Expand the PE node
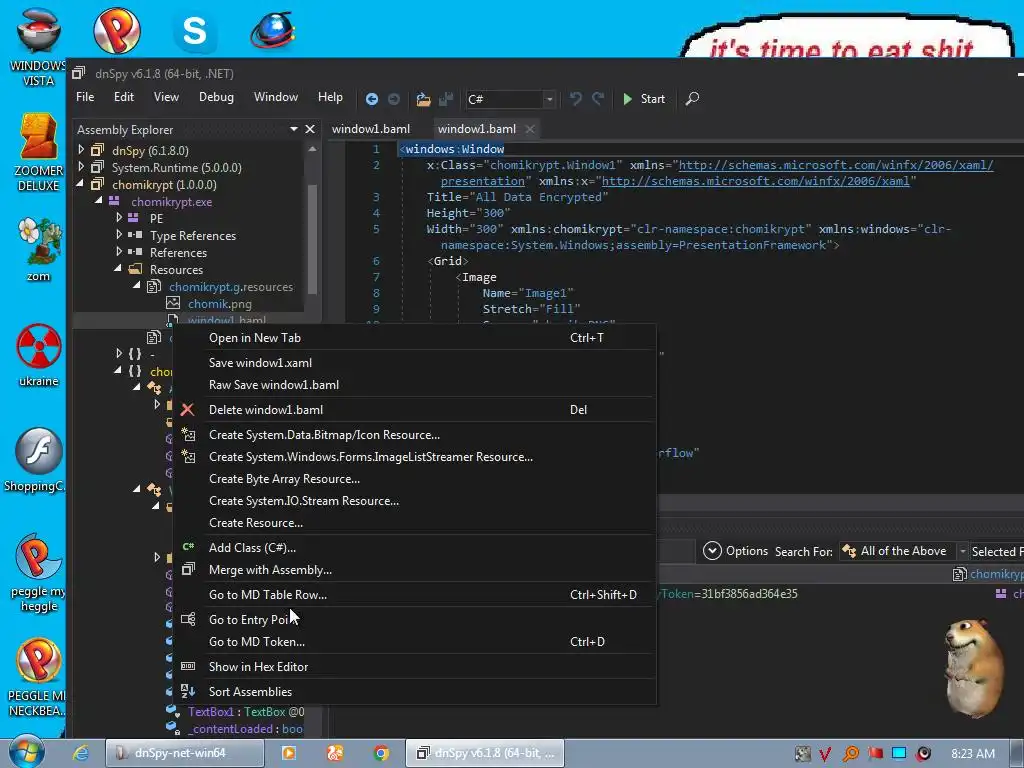 pos(119,217)
